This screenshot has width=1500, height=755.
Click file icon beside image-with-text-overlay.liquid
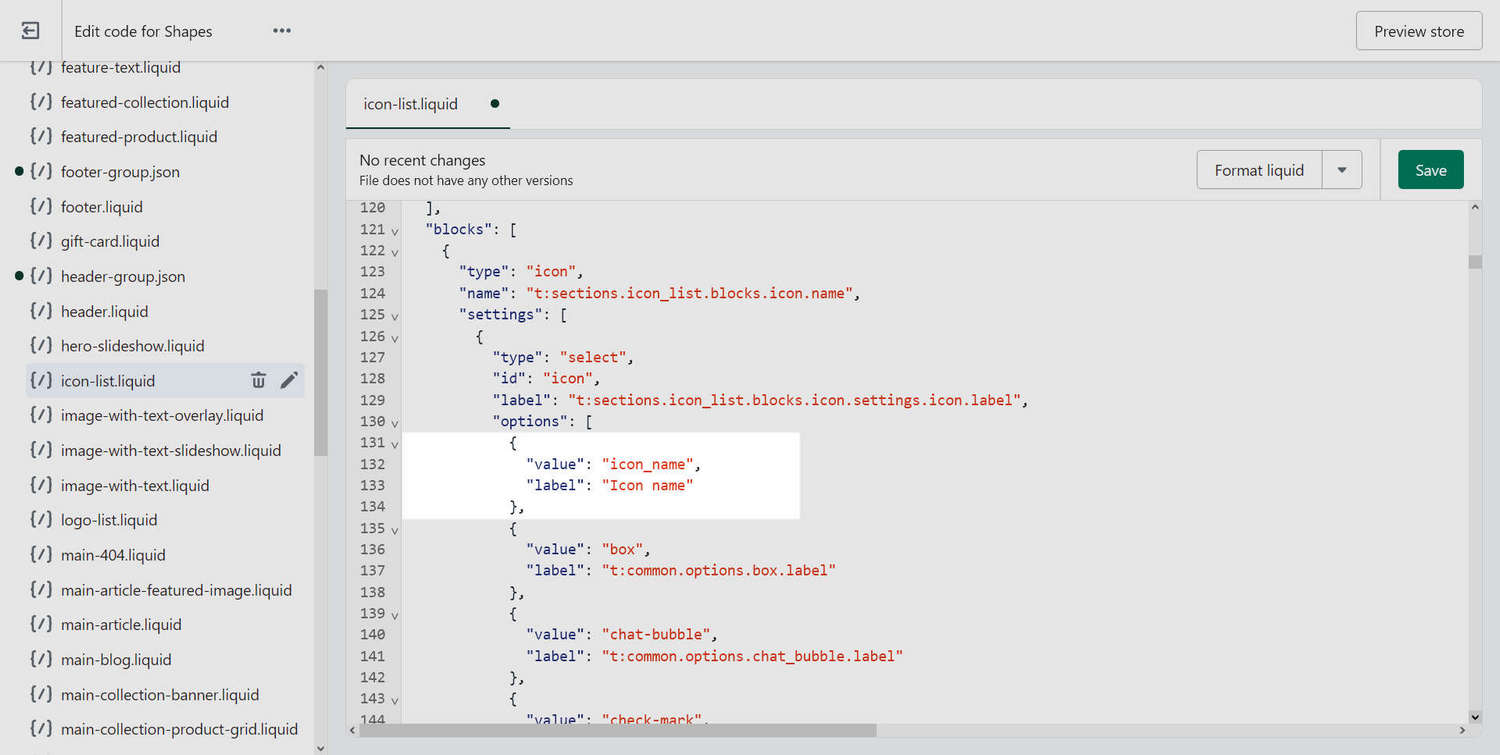41,415
